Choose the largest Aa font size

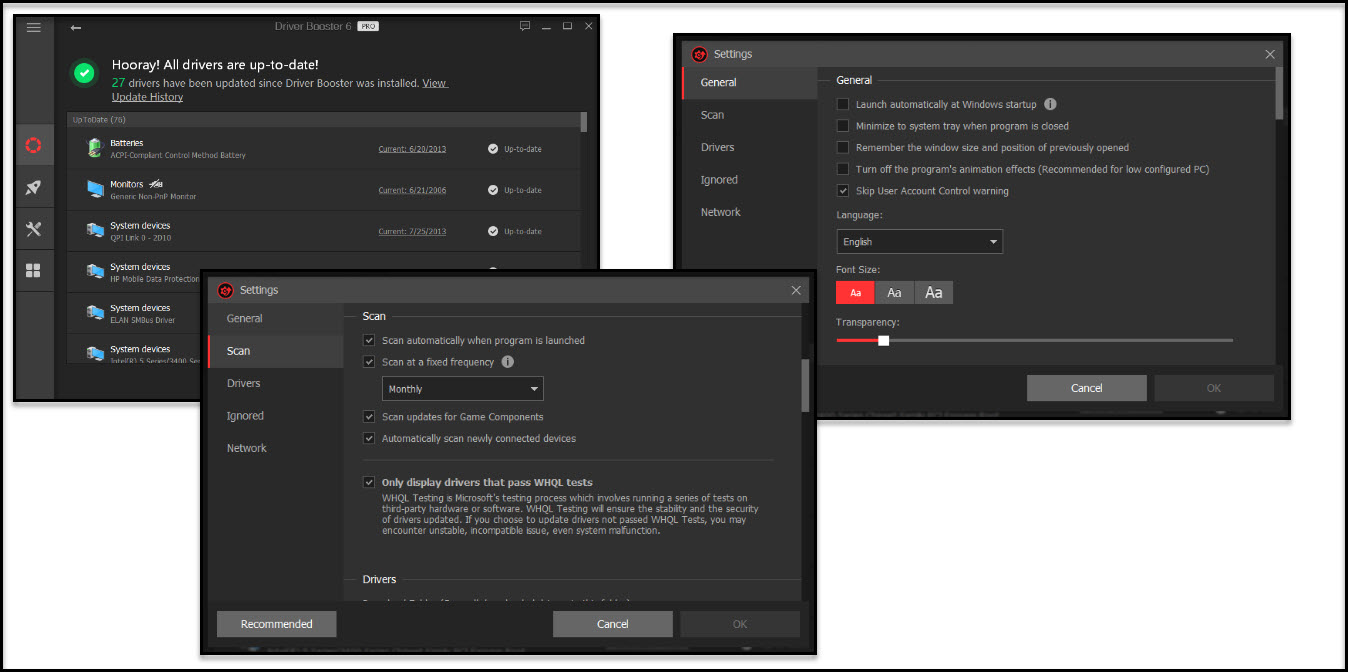(x=934, y=293)
